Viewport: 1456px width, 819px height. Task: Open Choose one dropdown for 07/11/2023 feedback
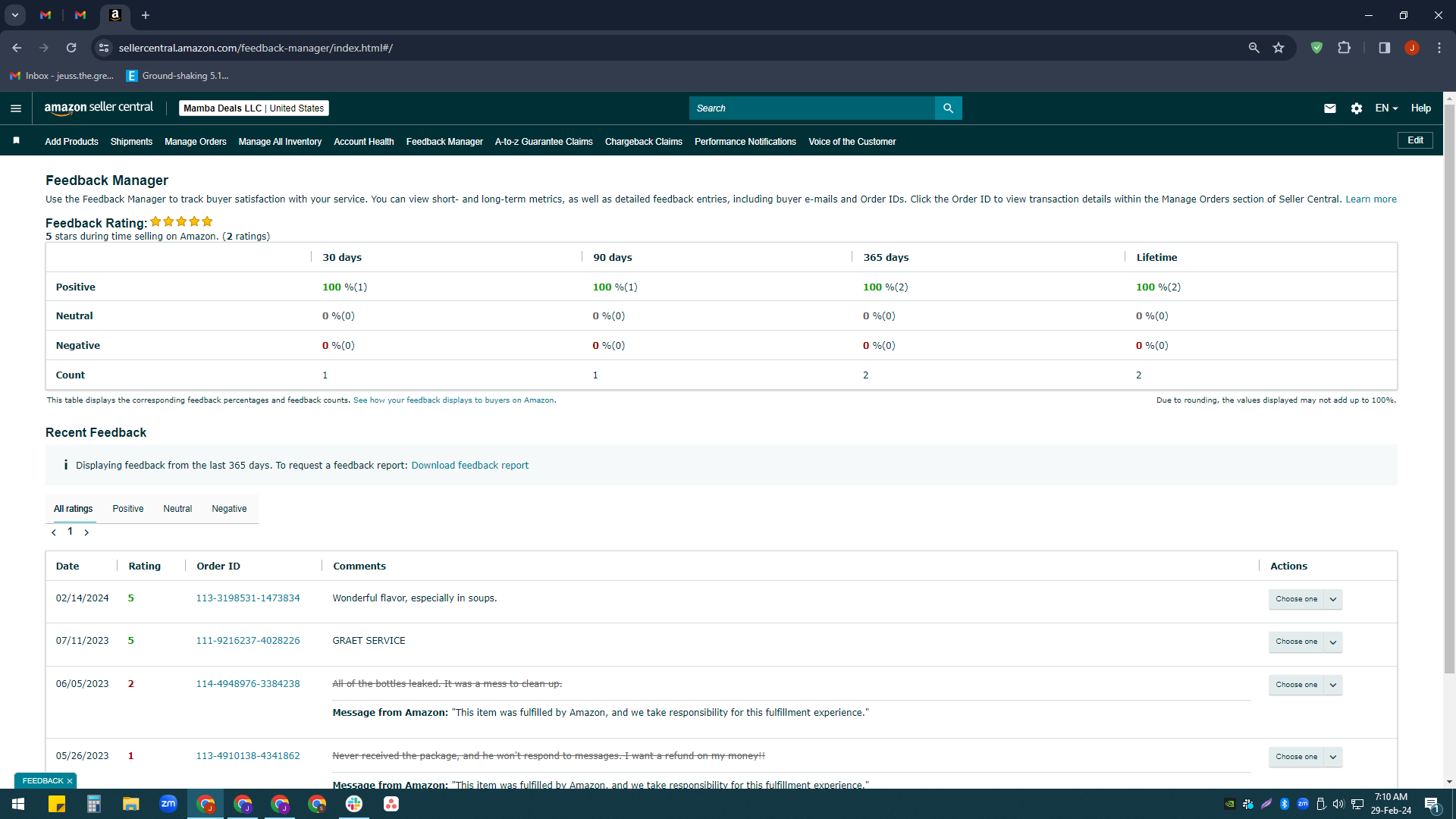1305,642
